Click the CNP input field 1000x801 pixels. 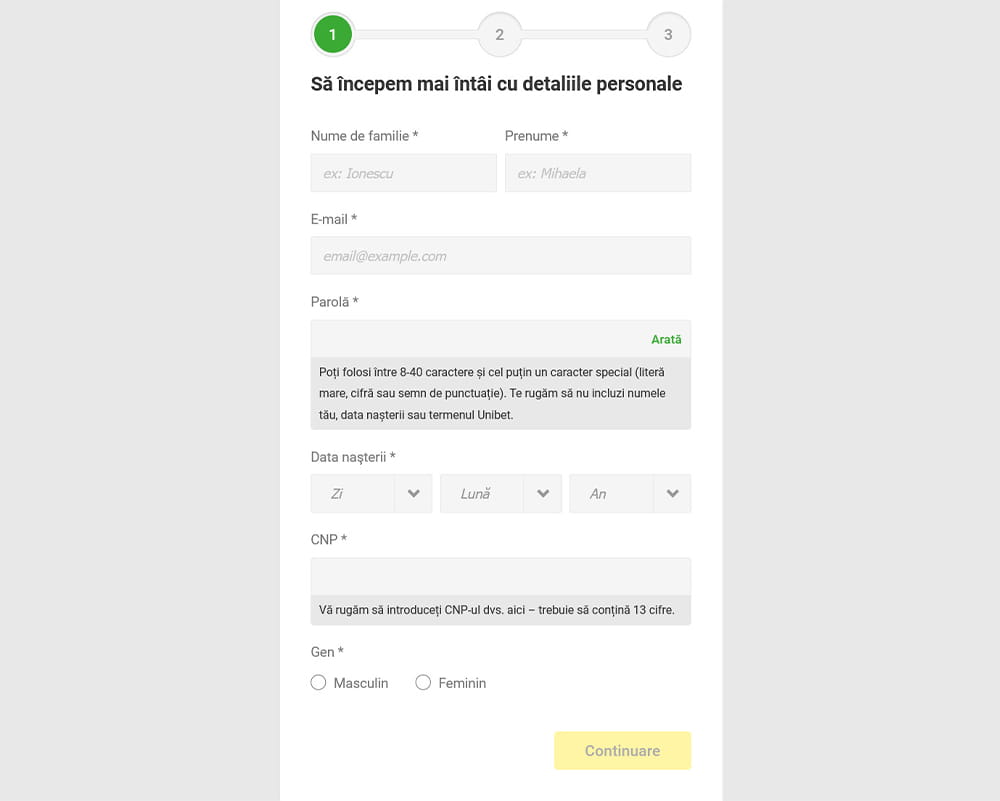click(501, 577)
